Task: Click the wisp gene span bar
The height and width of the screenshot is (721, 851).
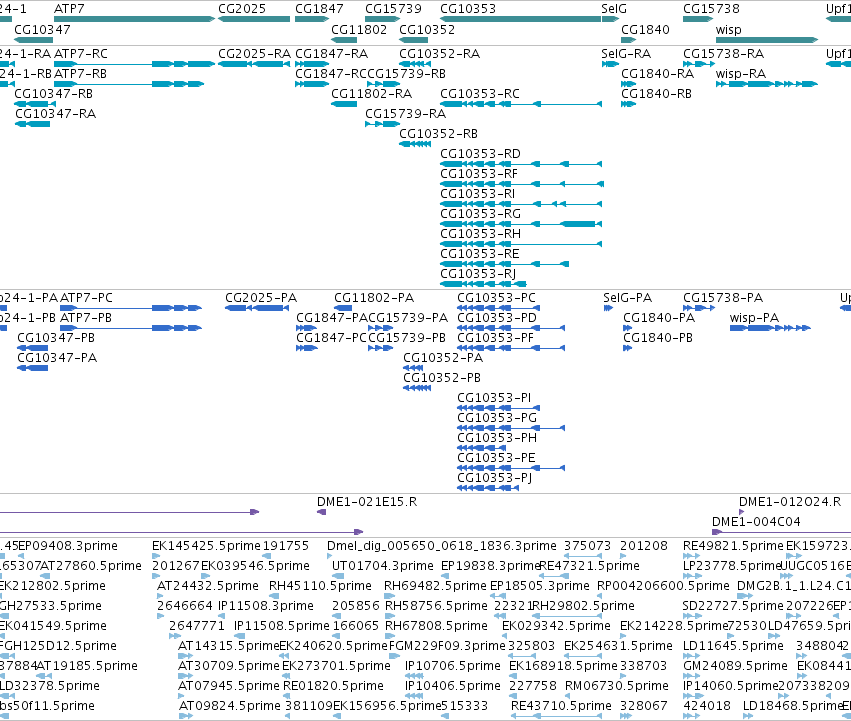Action: tap(767, 40)
